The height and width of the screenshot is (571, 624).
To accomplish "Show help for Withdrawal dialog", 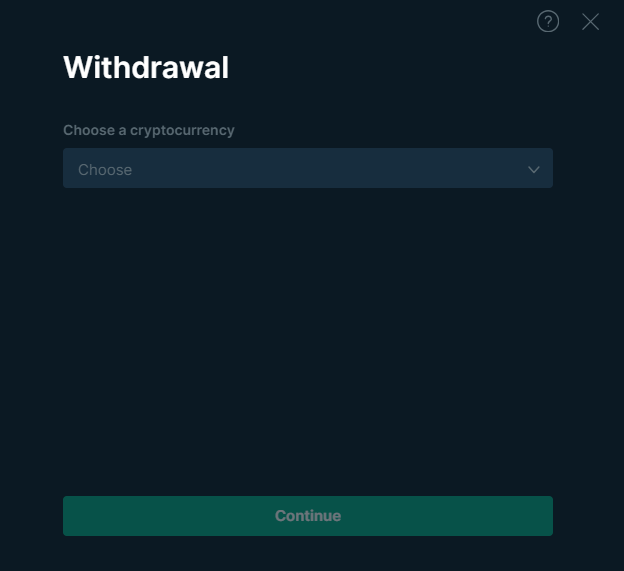I will coord(548,21).
